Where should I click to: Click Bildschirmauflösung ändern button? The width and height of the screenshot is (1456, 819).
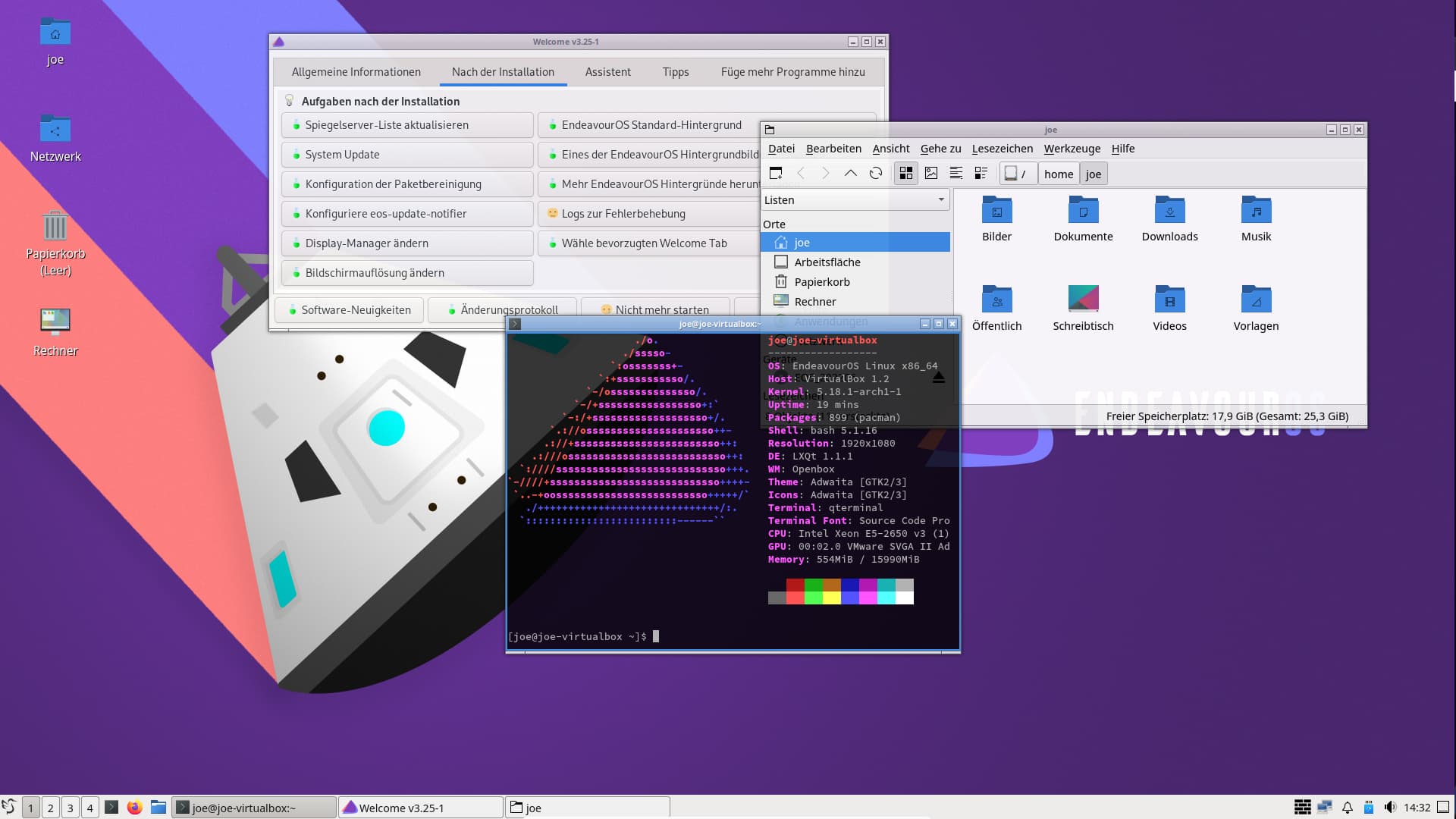407,273
